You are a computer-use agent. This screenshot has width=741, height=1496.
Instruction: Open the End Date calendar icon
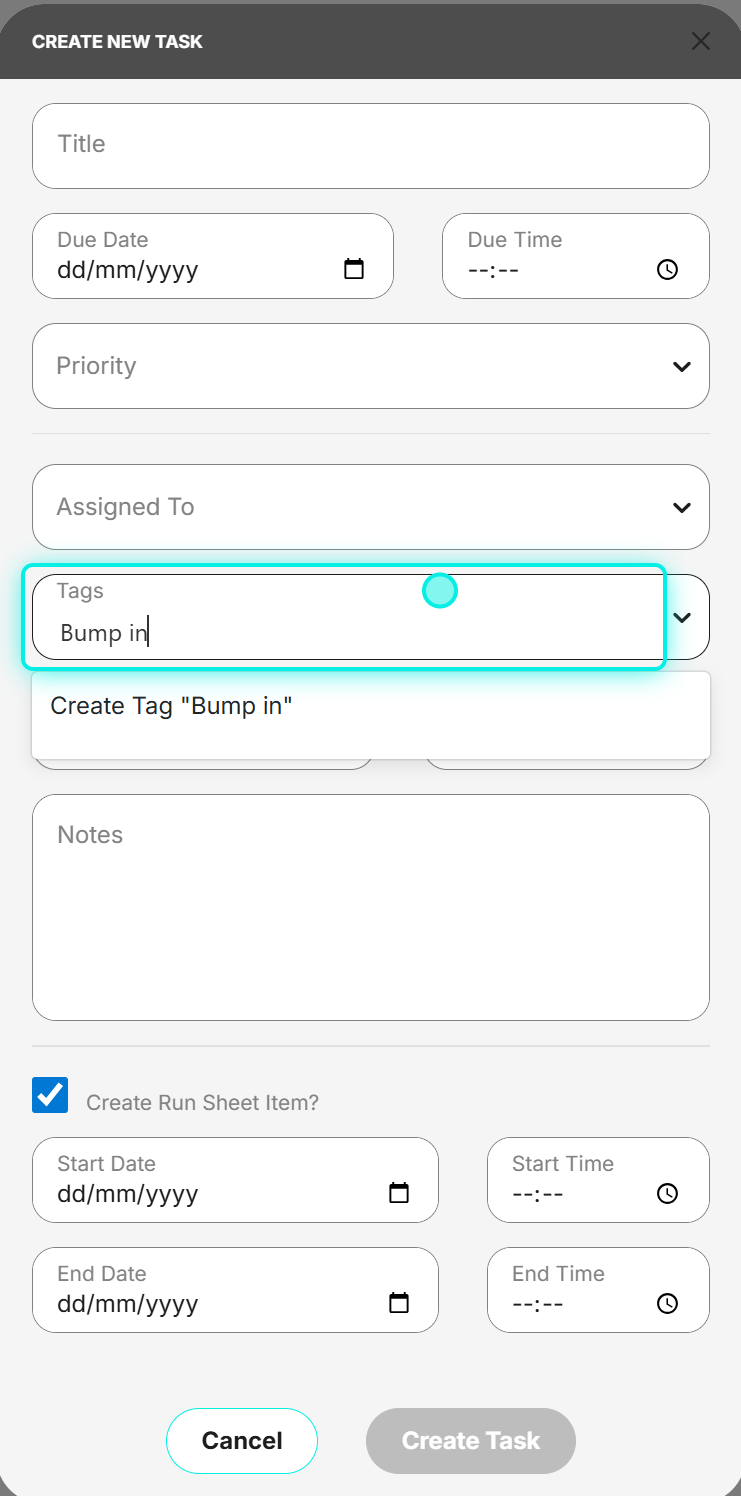pos(399,1303)
